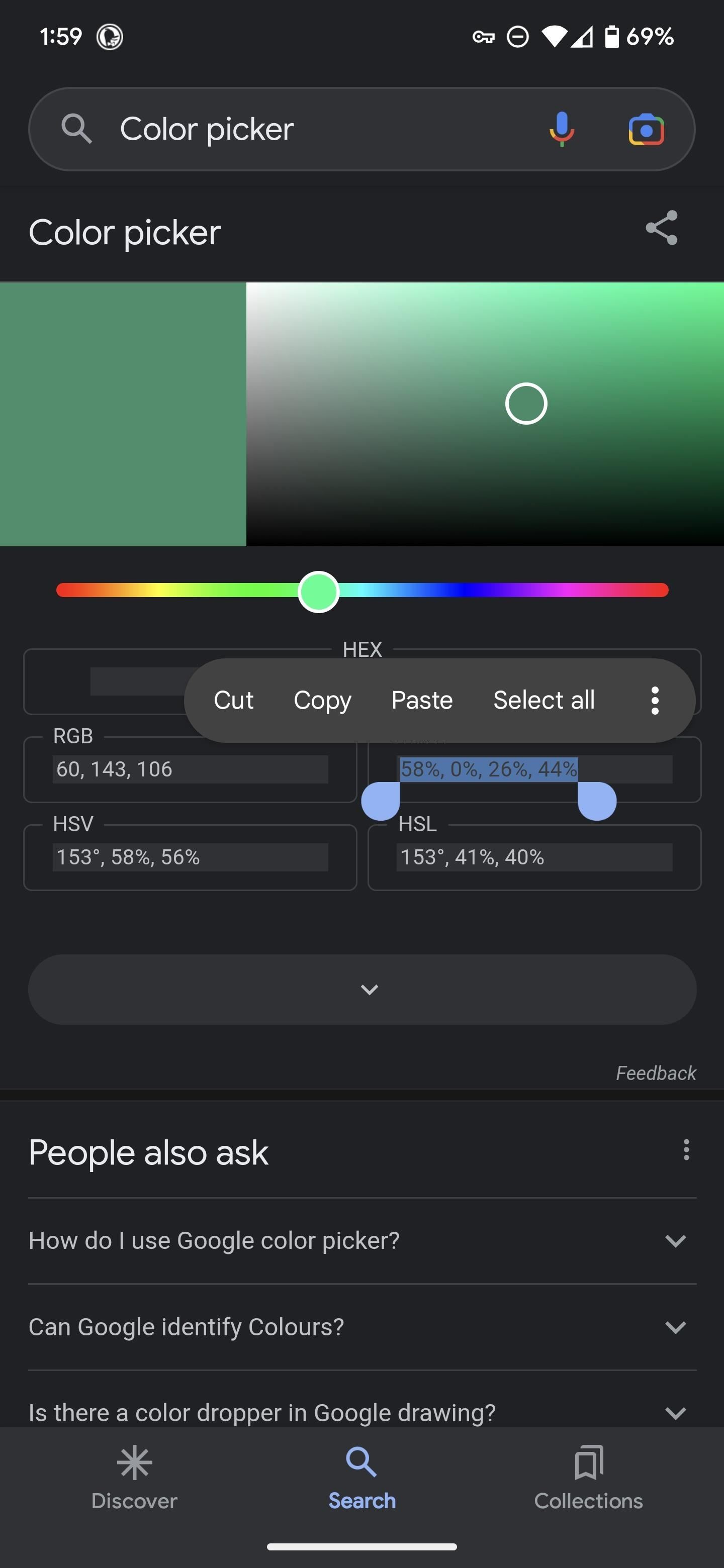Tap the magnifier icon in search bar

[77, 129]
